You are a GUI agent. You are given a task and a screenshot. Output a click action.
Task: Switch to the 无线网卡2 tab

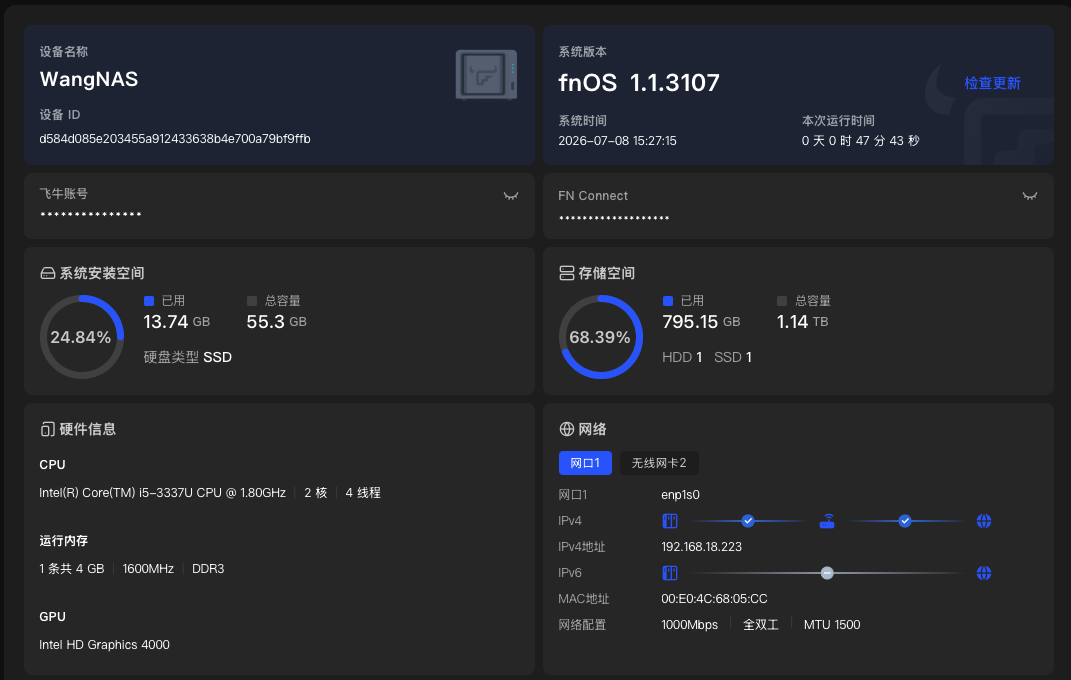pos(658,463)
